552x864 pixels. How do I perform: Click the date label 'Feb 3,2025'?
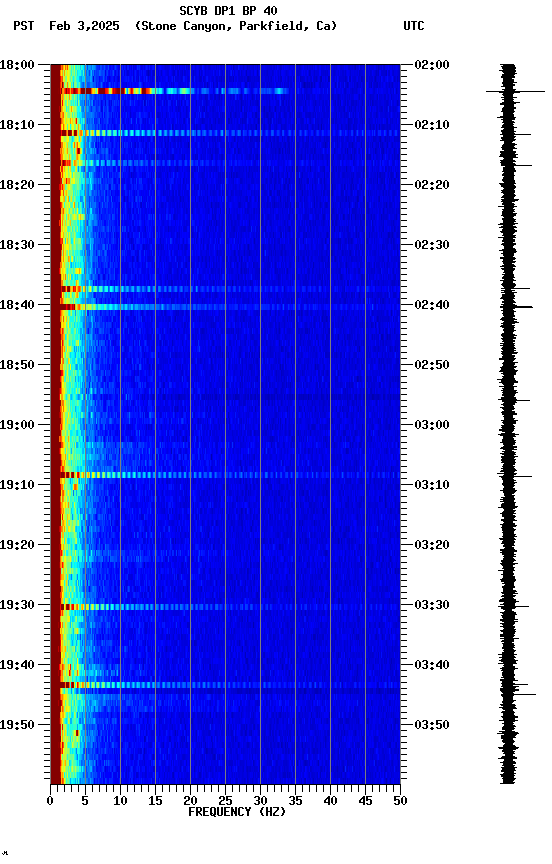point(84,26)
